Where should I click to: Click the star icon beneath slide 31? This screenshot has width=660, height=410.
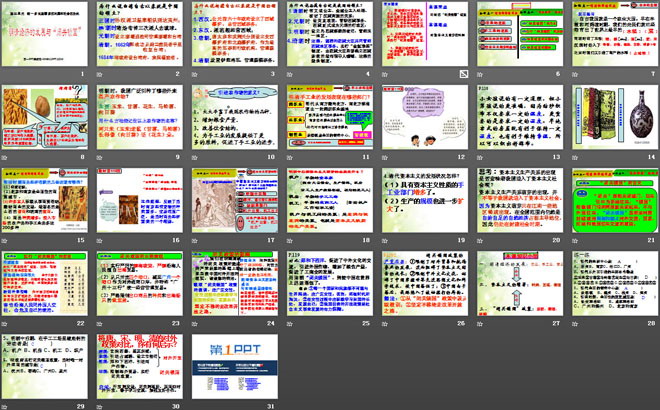coord(194,403)
